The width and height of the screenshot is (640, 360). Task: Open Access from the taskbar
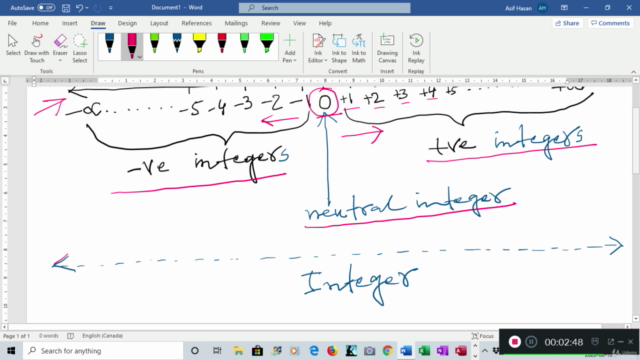(461, 351)
